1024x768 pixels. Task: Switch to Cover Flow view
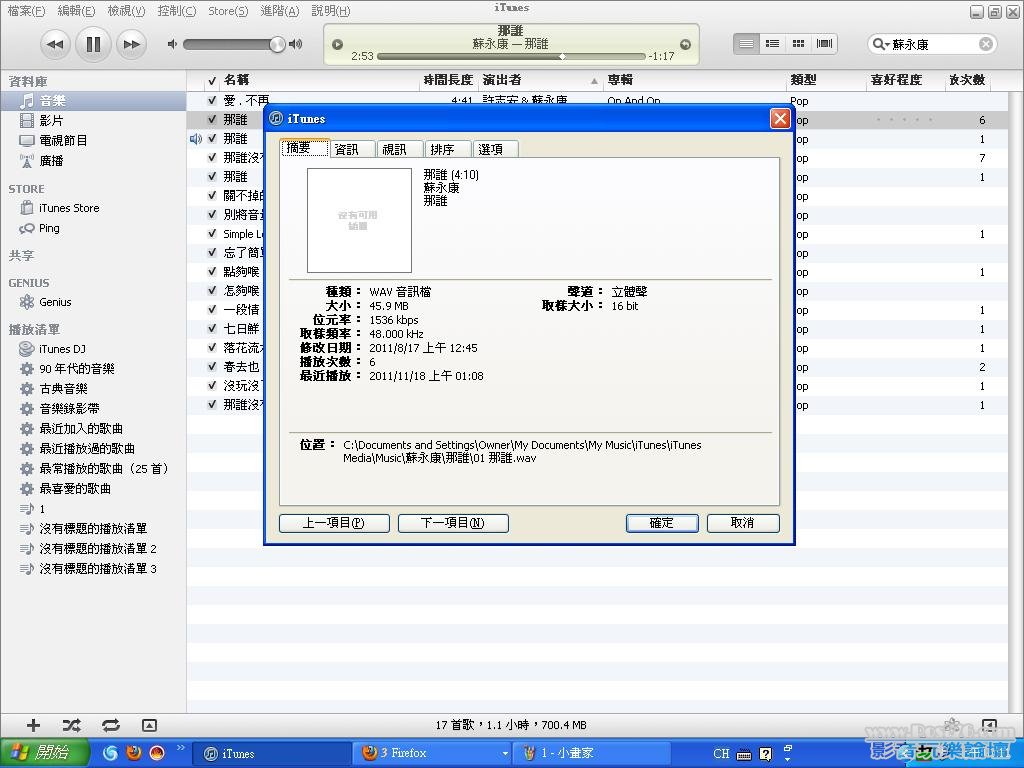pos(824,44)
